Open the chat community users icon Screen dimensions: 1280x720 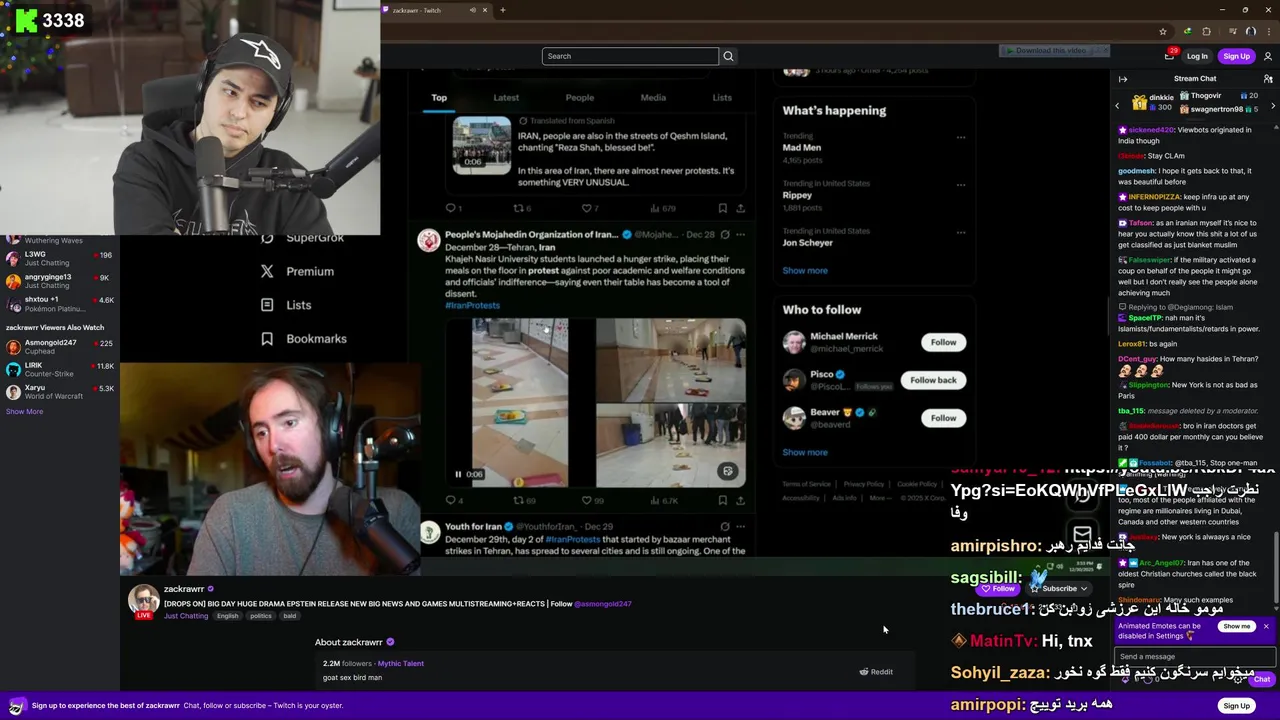[1268, 79]
